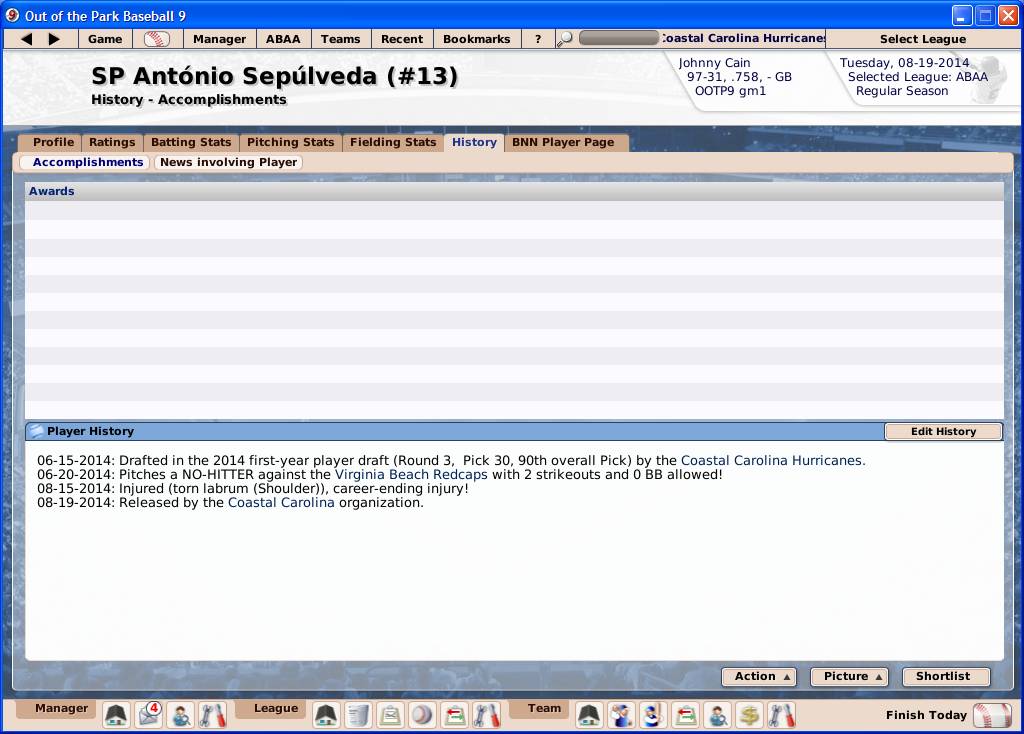
Task: Click the Finish Today baseball icon
Action: [x=992, y=715]
